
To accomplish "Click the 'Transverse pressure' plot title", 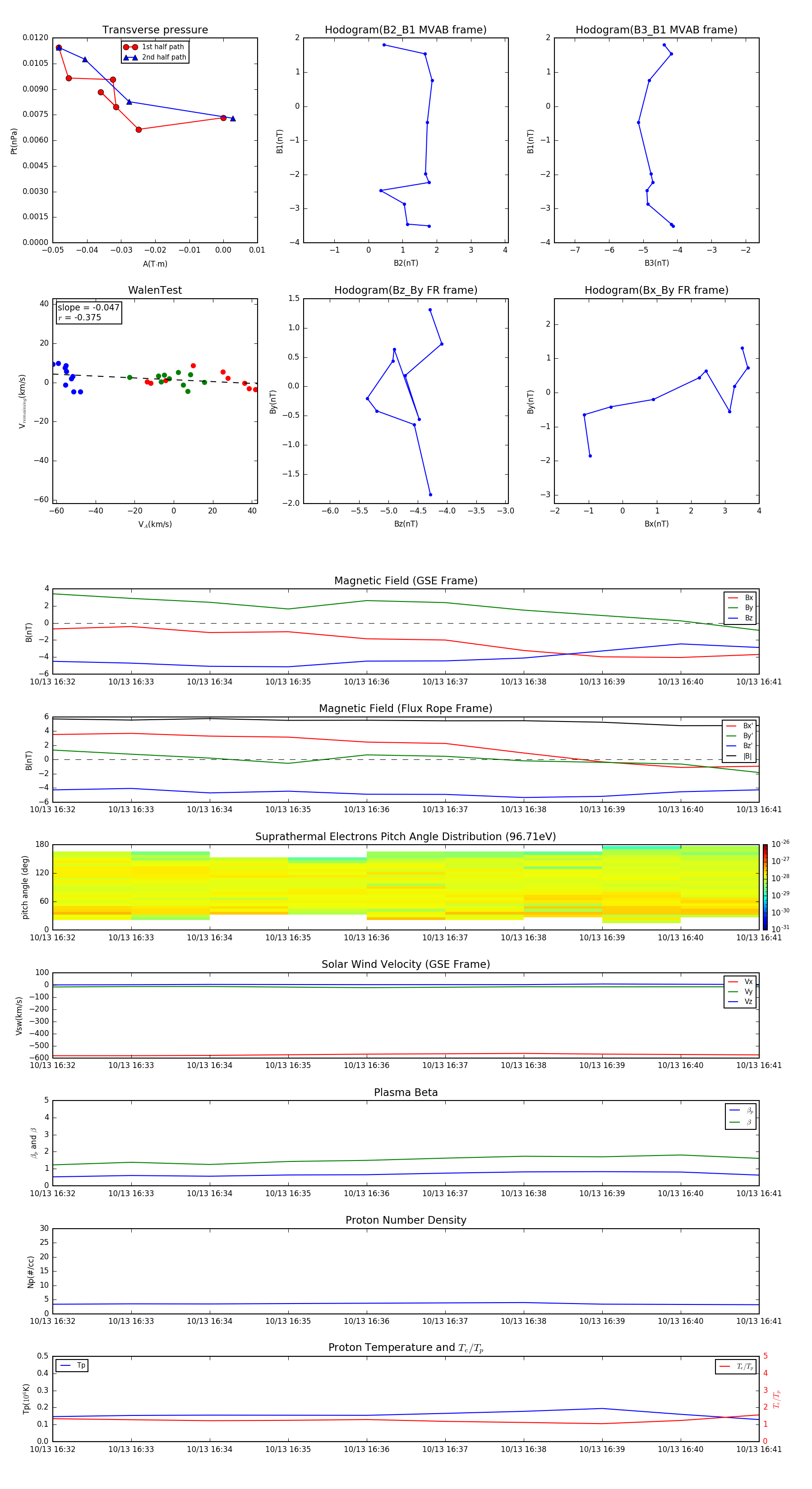I will coord(155,30).
